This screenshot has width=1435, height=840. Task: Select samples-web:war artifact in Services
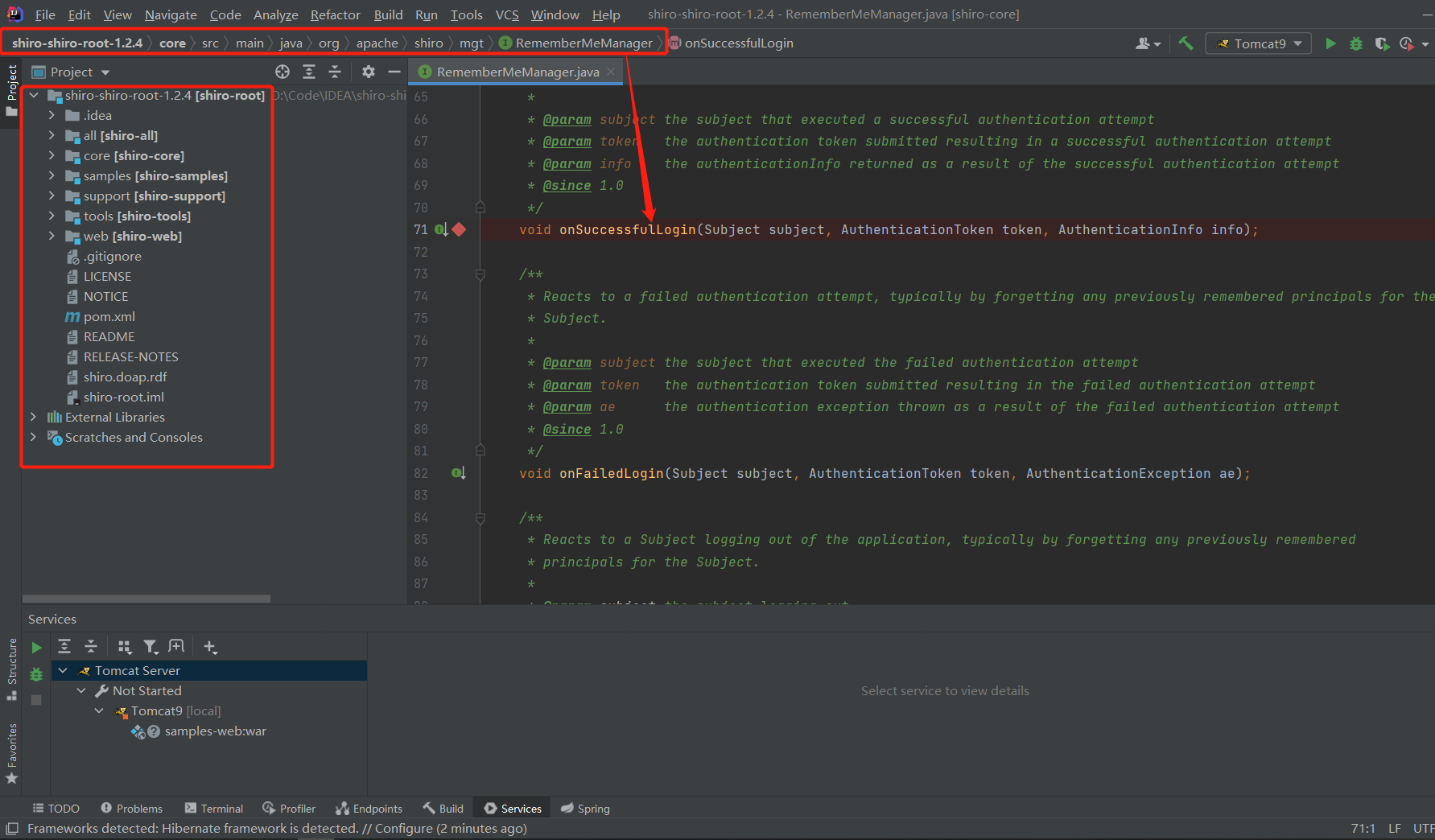click(x=215, y=731)
